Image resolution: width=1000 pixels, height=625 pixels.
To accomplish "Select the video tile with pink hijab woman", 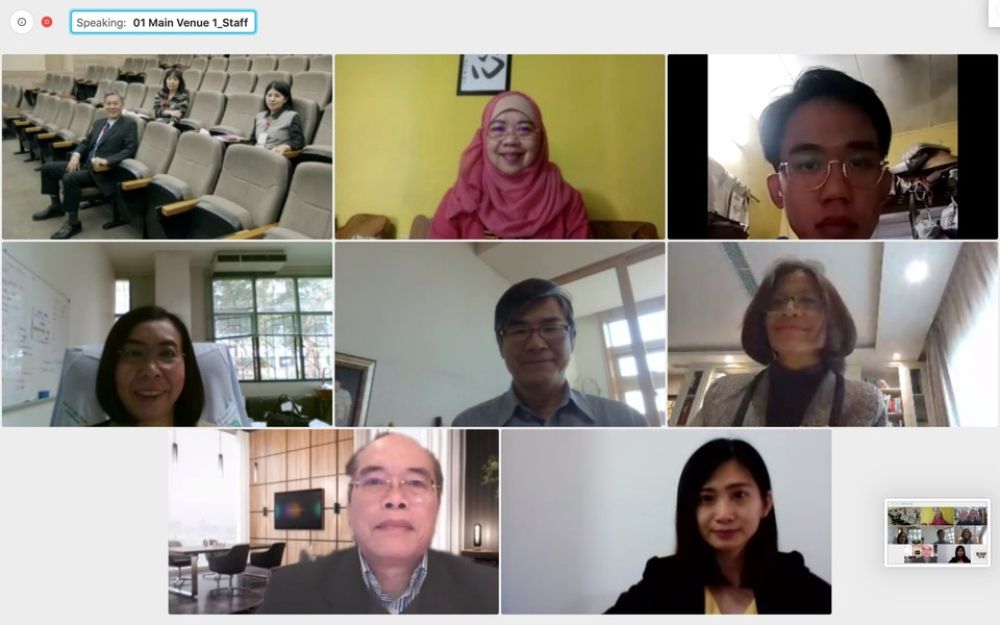I will [500, 147].
